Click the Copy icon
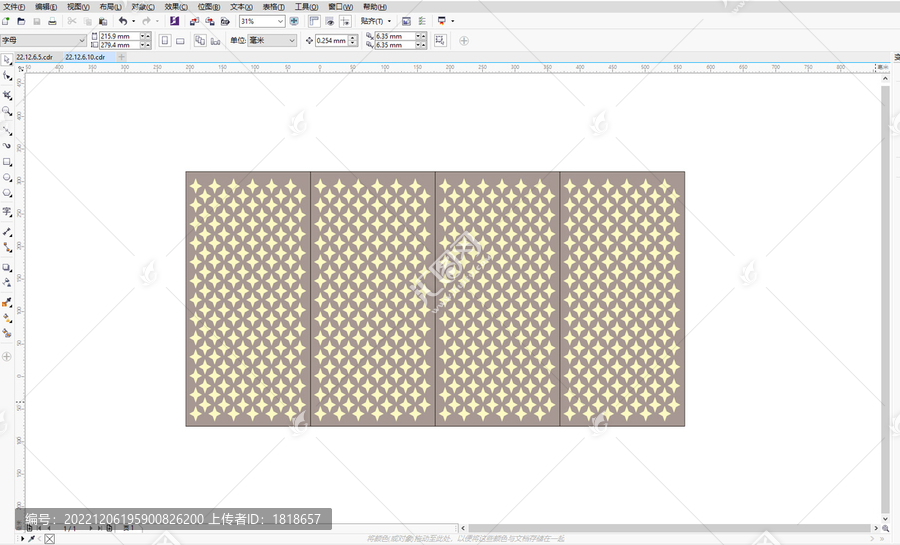This screenshot has width=900, height=545. pos(87,21)
